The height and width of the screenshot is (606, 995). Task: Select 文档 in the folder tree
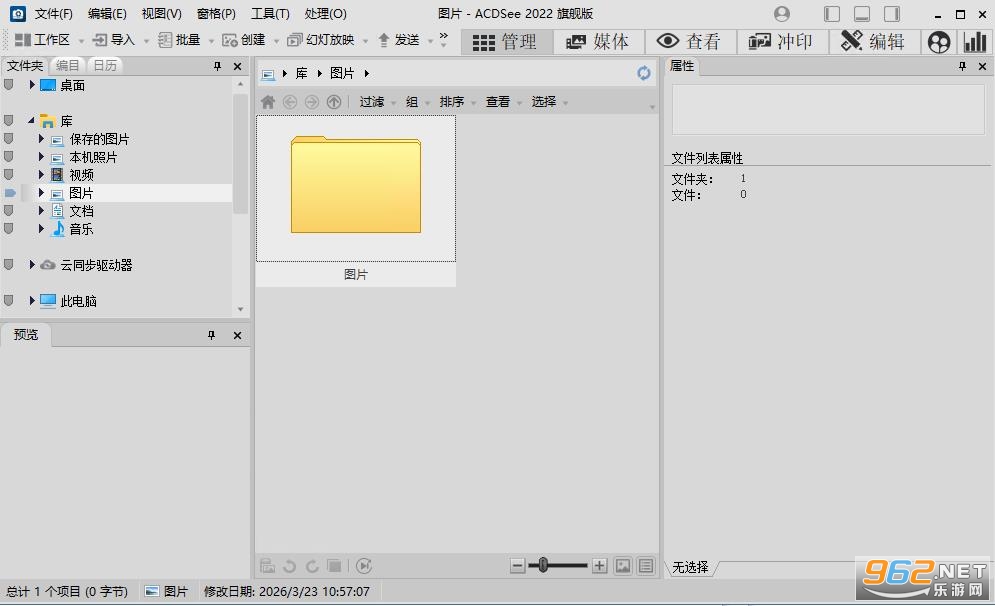click(81, 211)
